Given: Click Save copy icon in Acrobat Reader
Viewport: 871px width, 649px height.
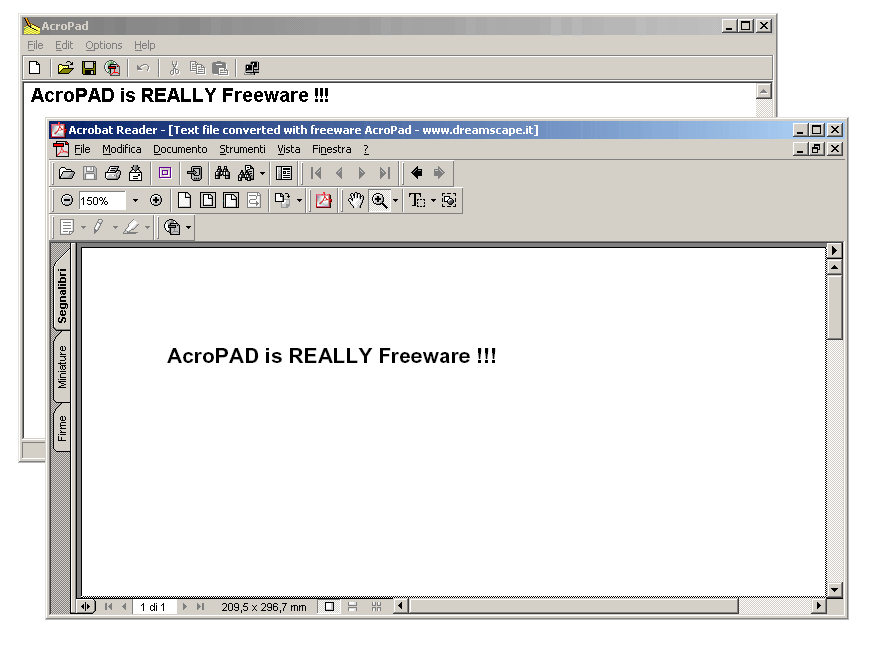Looking at the screenshot, I should tap(89, 173).
